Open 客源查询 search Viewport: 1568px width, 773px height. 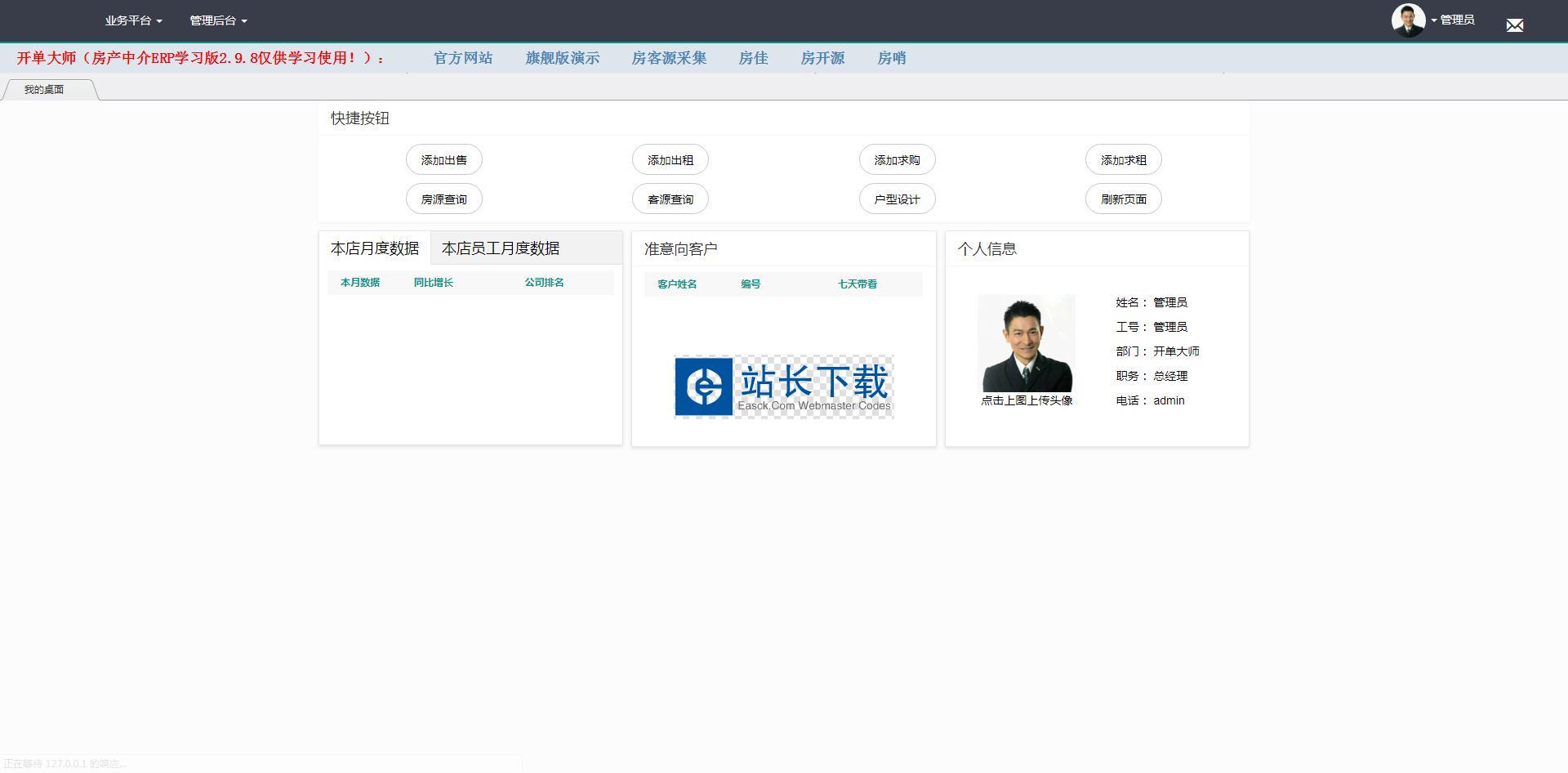[x=670, y=199]
